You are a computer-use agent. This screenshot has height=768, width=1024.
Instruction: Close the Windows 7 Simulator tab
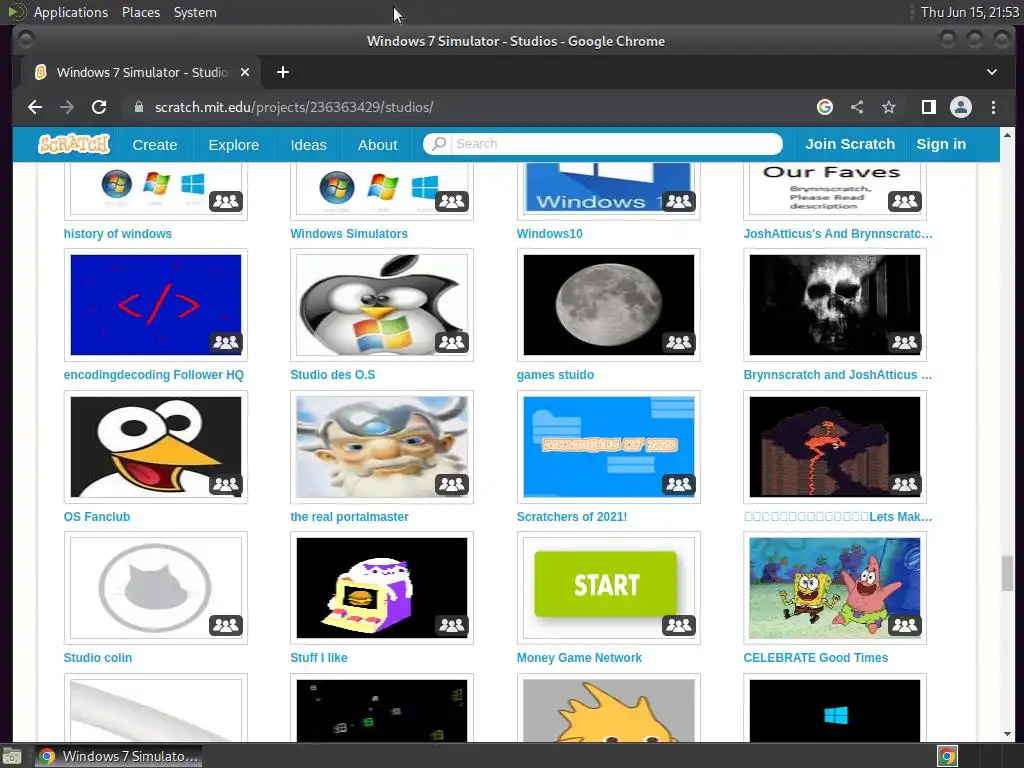[x=245, y=72]
